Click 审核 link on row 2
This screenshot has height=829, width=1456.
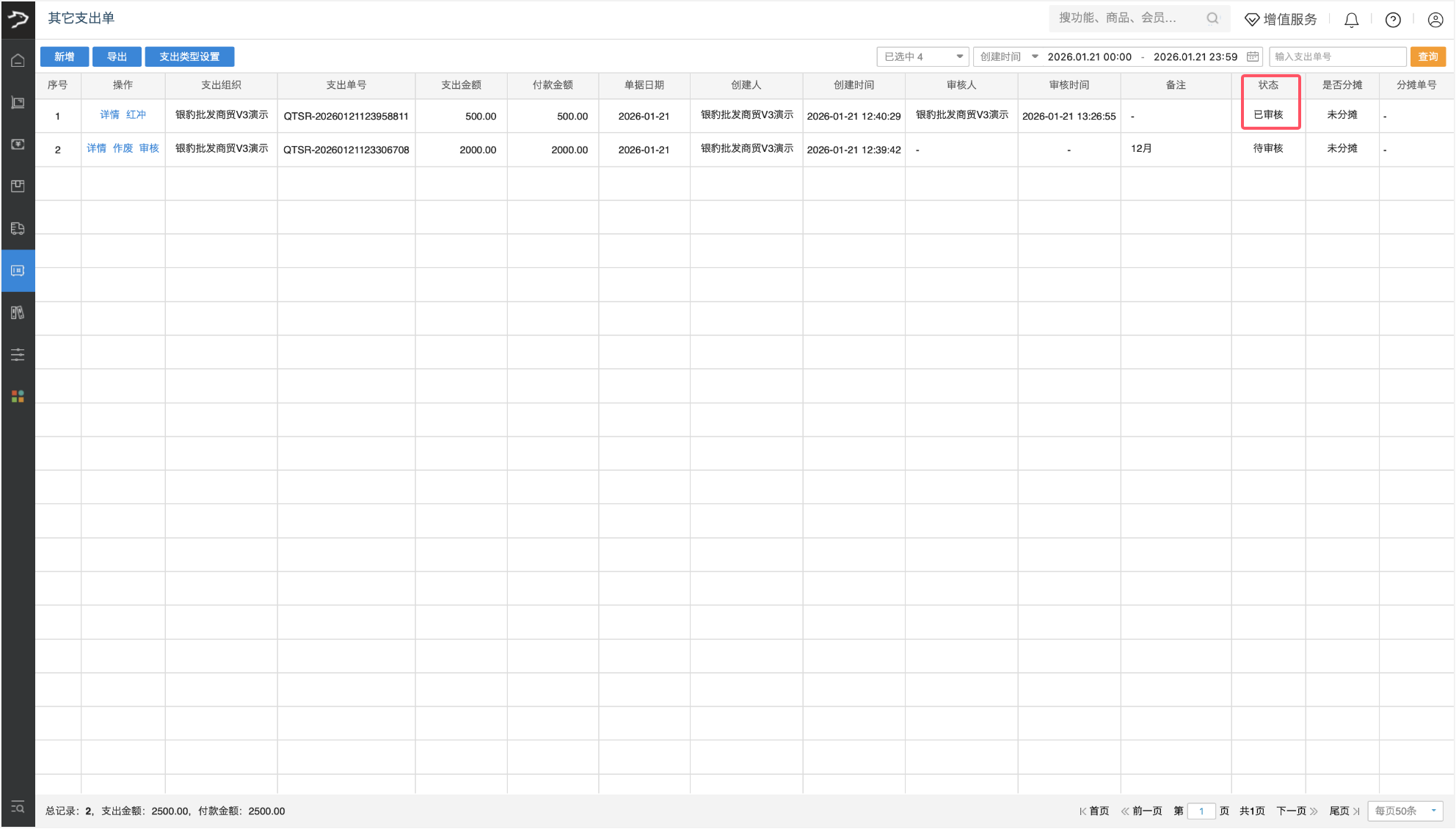(149, 148)
